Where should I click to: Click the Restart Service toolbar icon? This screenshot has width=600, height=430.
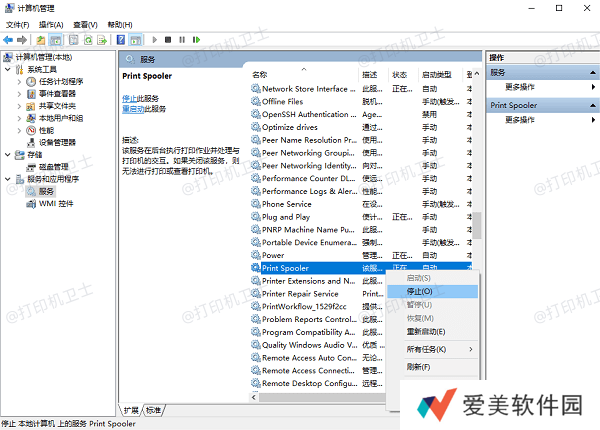pyautogui.click(x=197, y=40)
